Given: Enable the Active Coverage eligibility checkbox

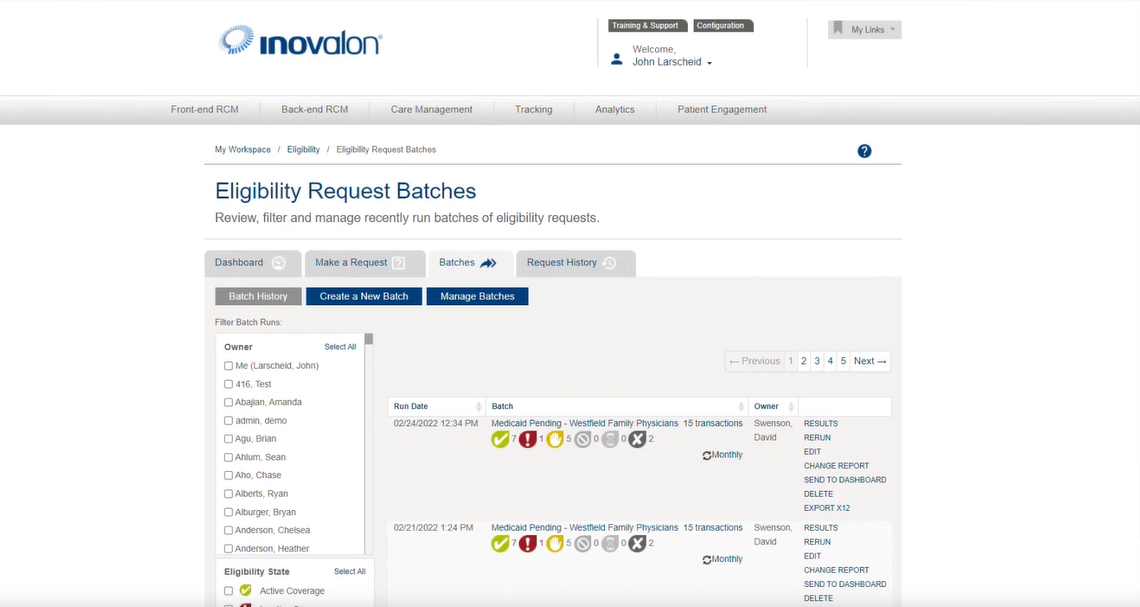Looking at the screenshot, I should (x=228, y=591).
